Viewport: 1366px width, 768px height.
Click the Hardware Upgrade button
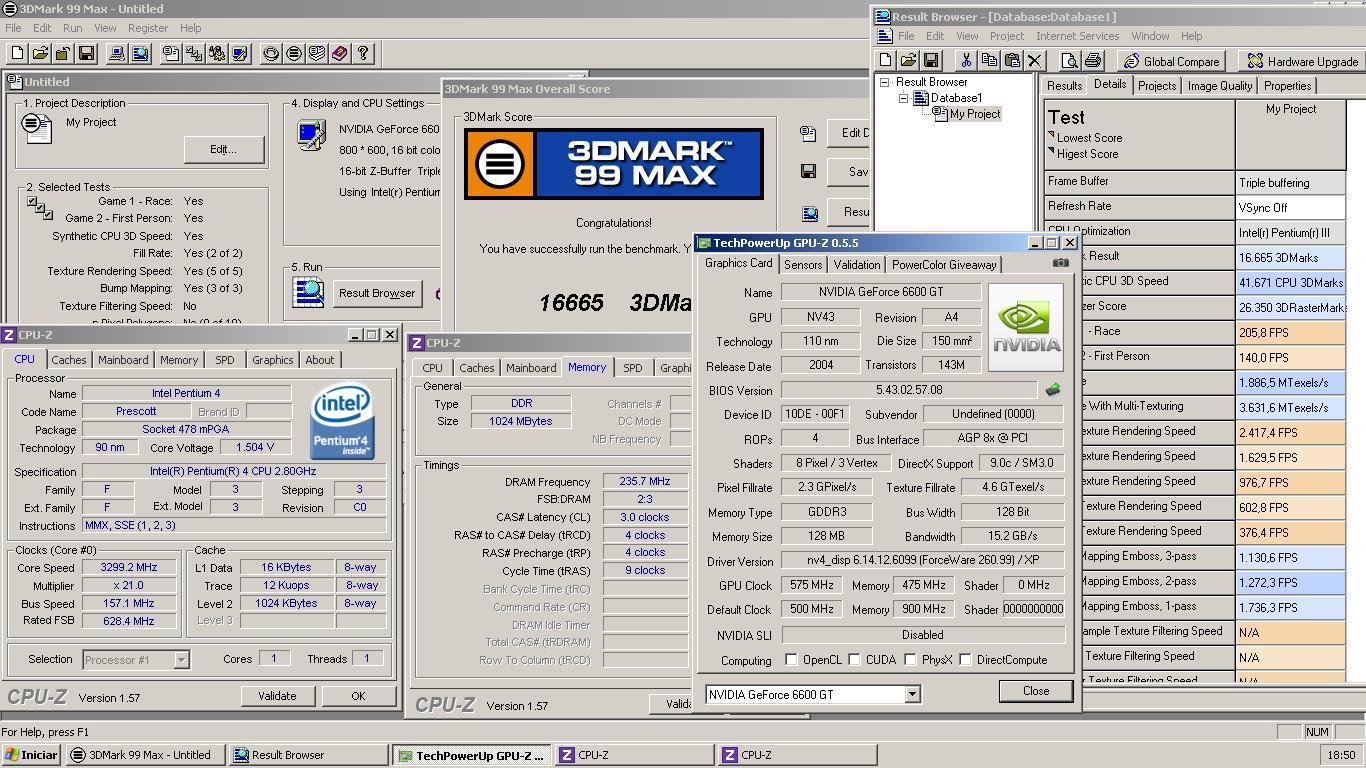point(1302,61)
